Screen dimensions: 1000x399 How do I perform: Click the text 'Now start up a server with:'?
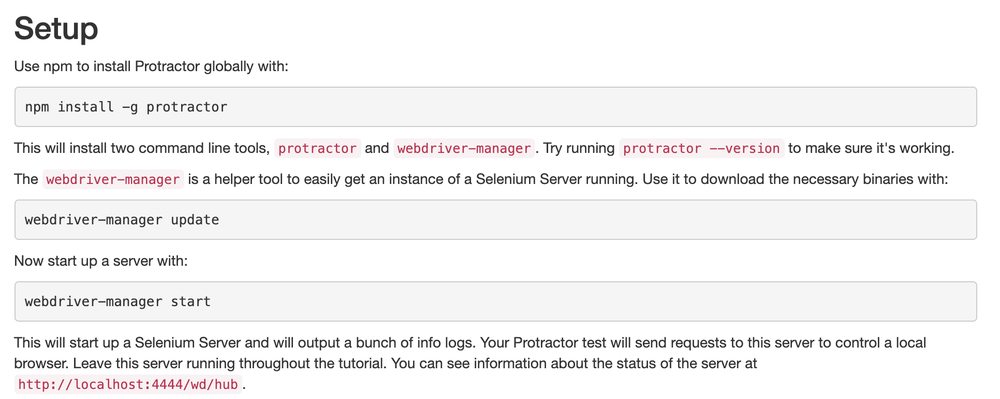pyautogui.click(x=101, y=261)
